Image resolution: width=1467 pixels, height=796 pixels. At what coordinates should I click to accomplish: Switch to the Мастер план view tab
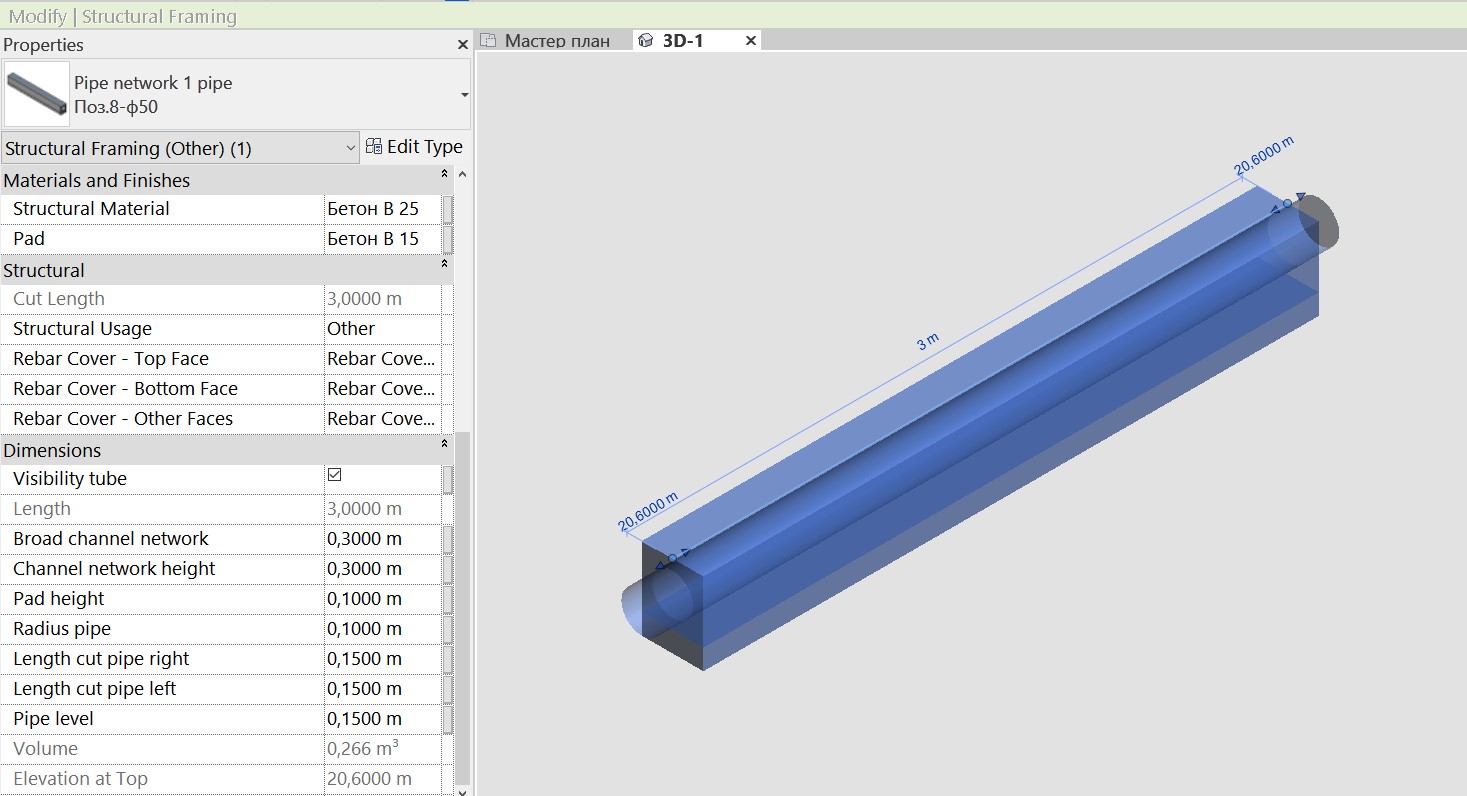tap(545, 41)
